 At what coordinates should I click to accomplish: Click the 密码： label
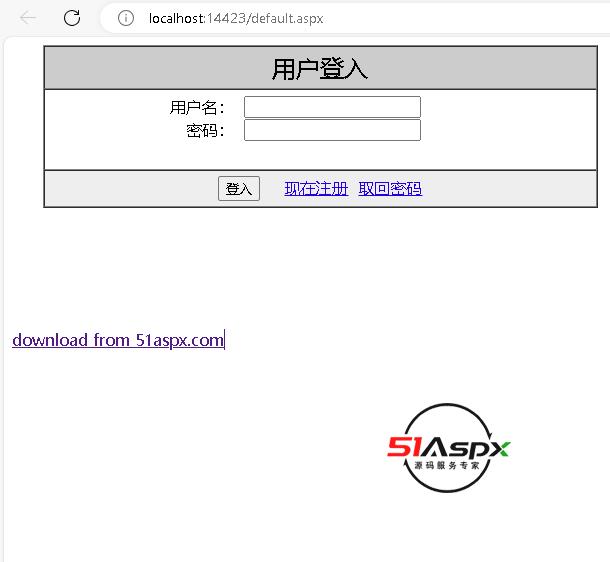pyautogui.click(x=205, y=130)
